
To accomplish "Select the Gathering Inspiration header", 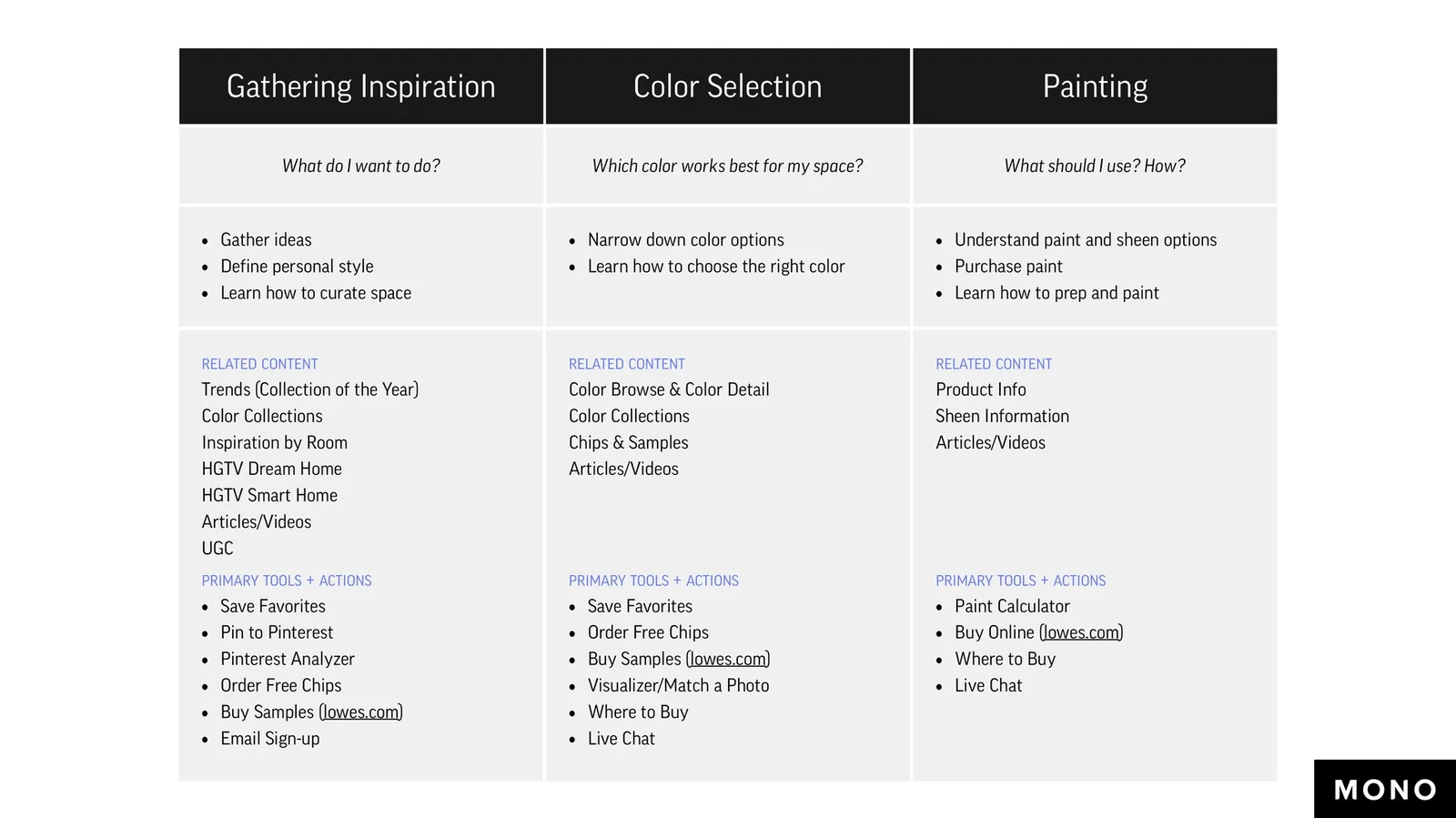I will pos(361,86).
